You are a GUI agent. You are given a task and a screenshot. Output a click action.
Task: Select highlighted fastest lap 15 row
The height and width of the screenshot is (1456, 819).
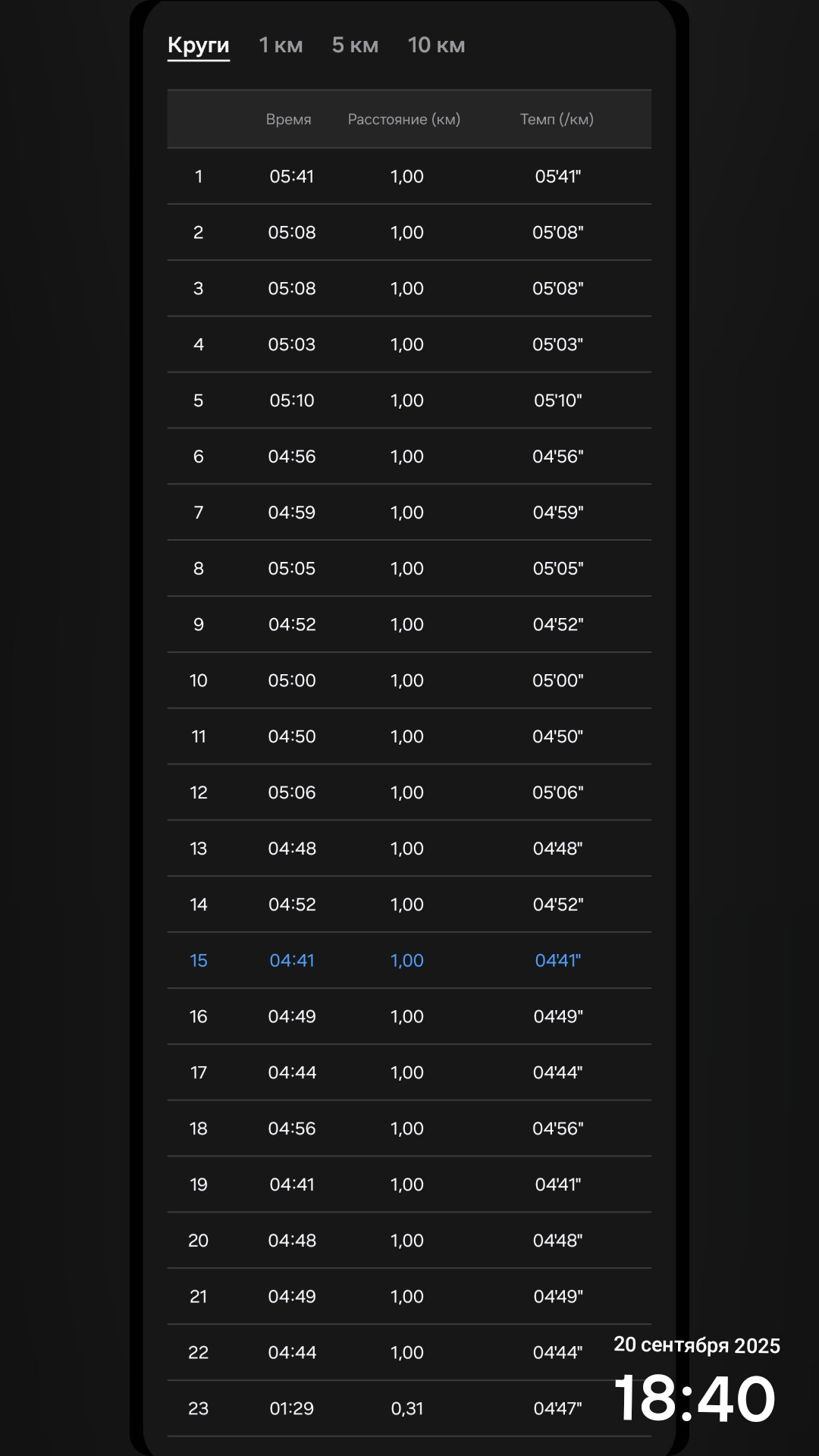coord(409,960)
